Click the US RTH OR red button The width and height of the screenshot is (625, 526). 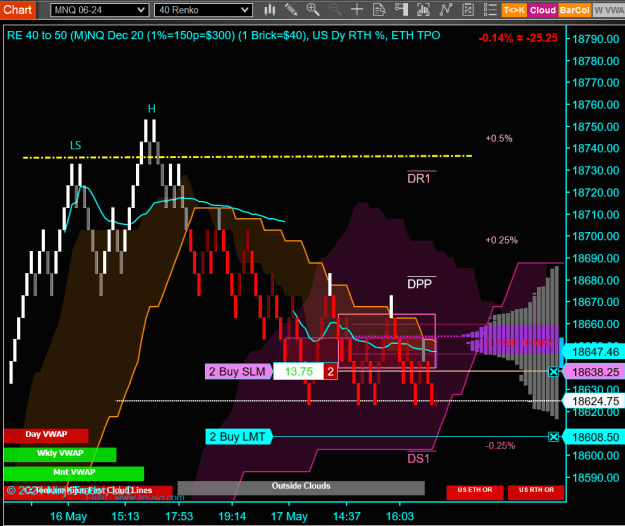click(x=536, y=492)
